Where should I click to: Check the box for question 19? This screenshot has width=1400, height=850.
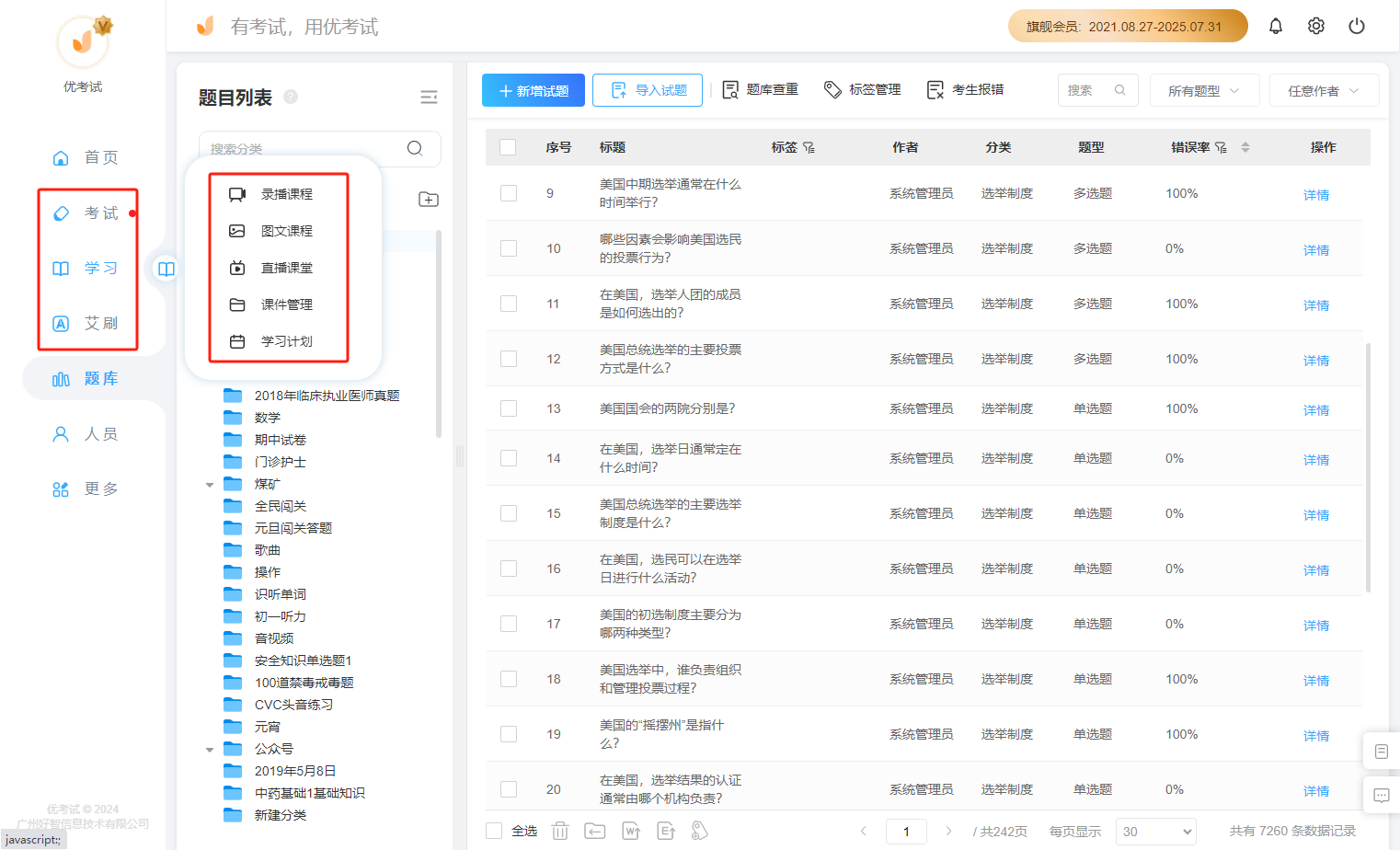(509, 734)
